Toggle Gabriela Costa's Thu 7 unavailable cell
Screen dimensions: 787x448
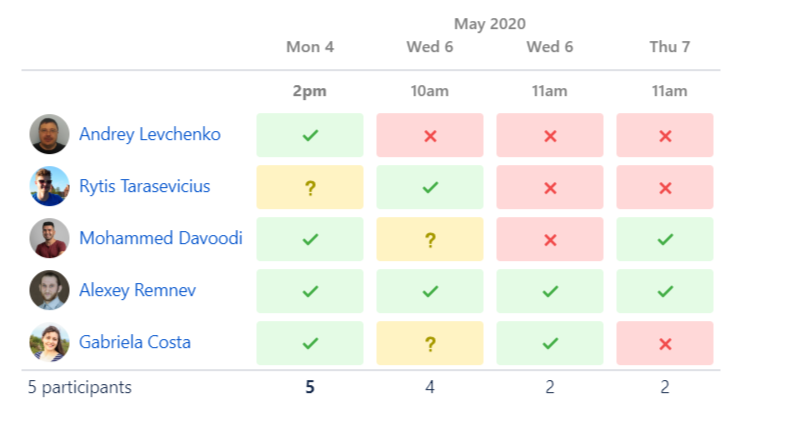pyautogui.click(x=665, y=343)
